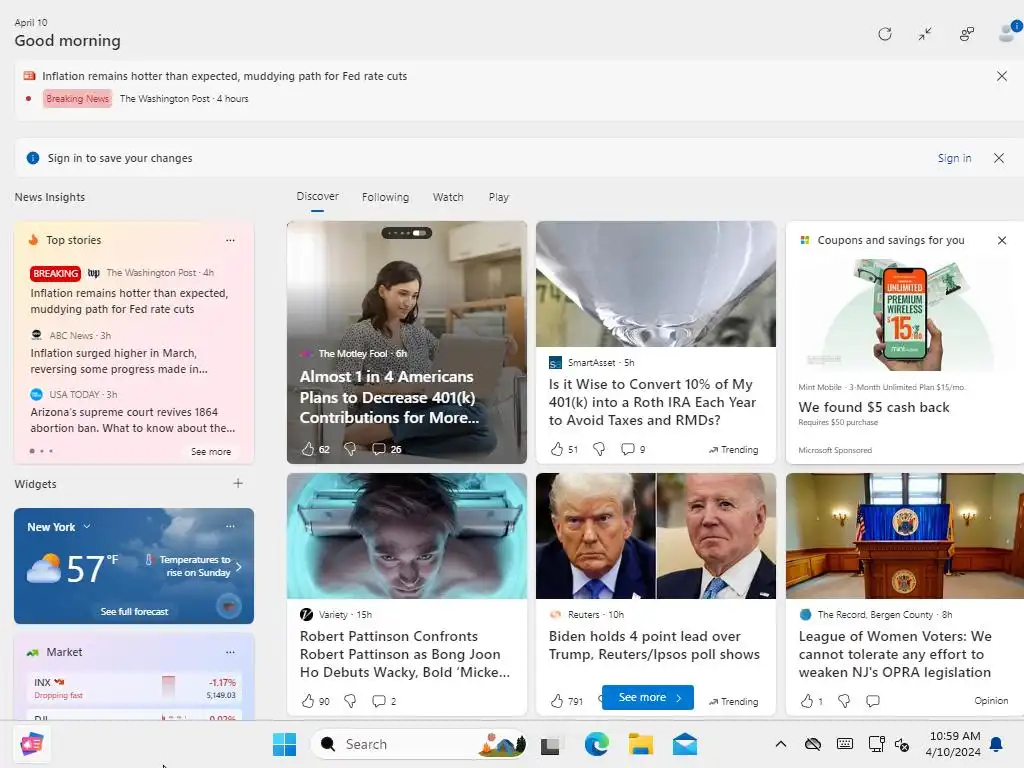Open the Following tab
The image size is (1024, 768).
[385, 197]
